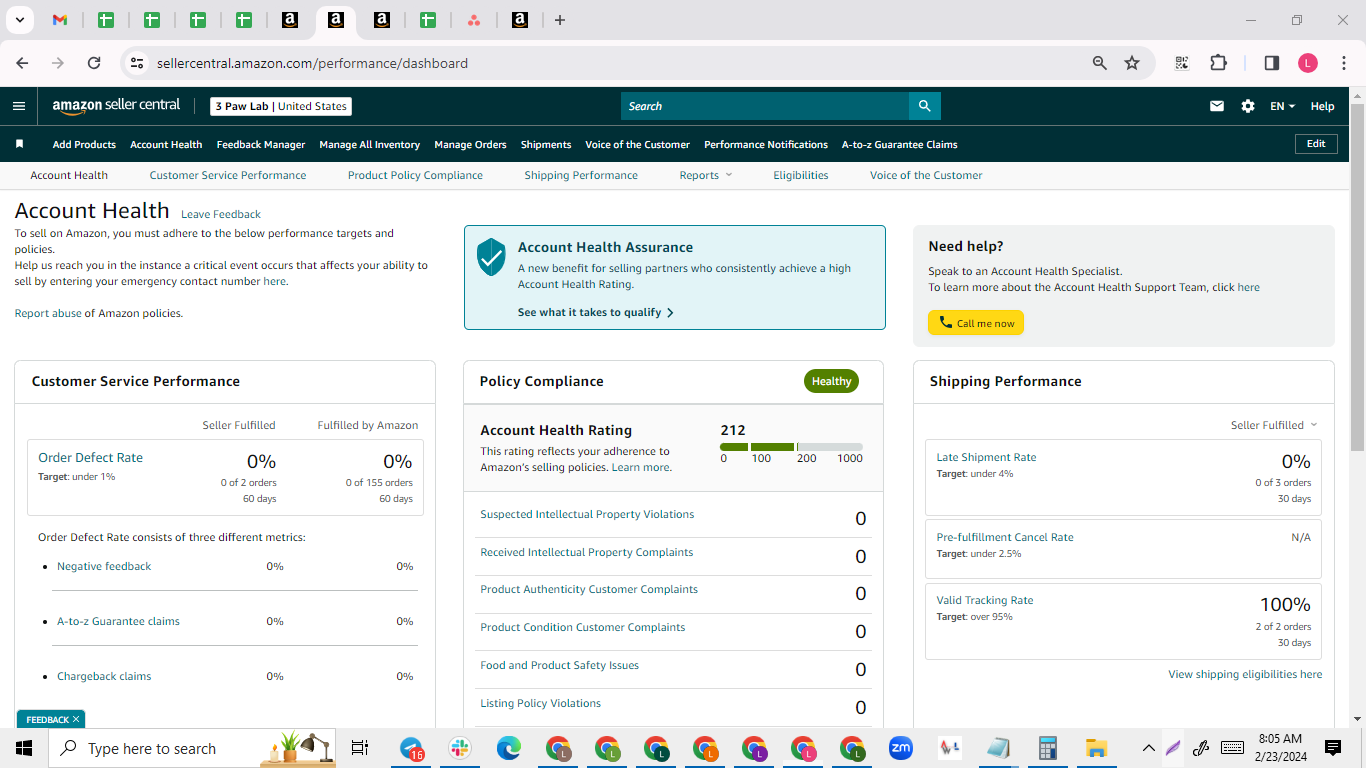The height and width of the screenshot is (768, 1366).
Task: Open the Late Shipment Rate link
Action: [986, 457]
